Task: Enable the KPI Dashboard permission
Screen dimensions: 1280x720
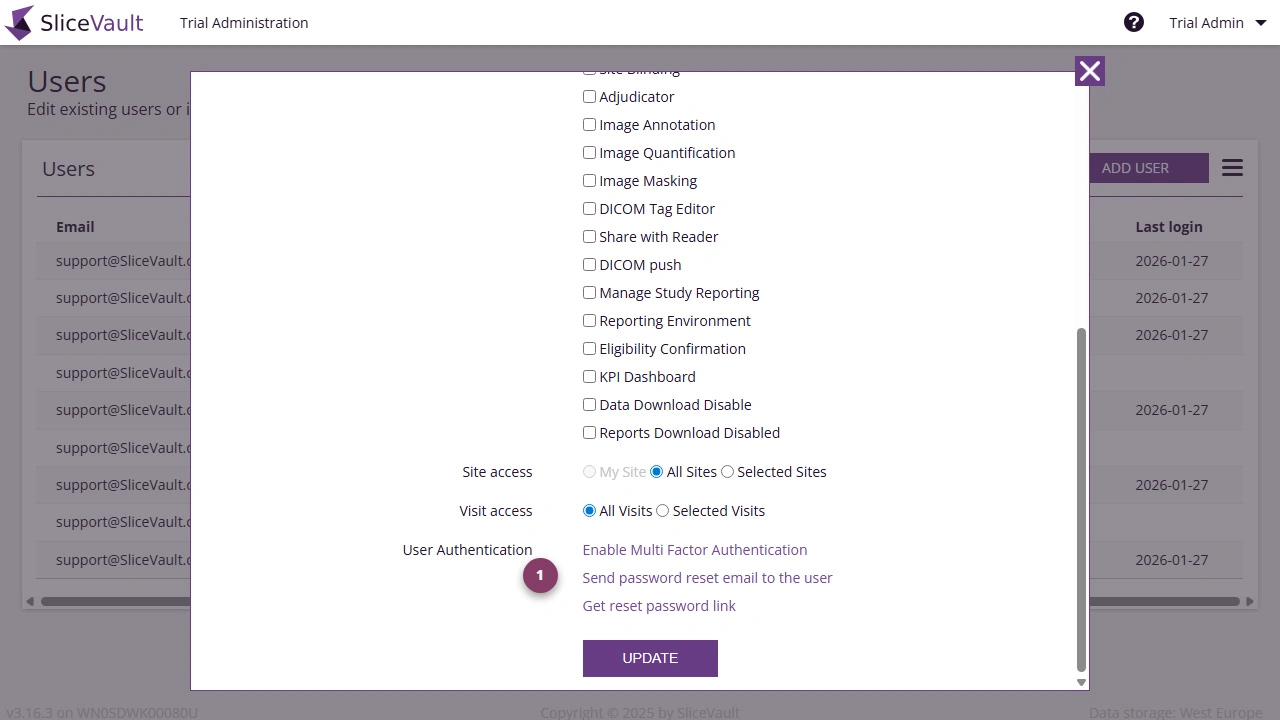Action: tap(589, 376)
